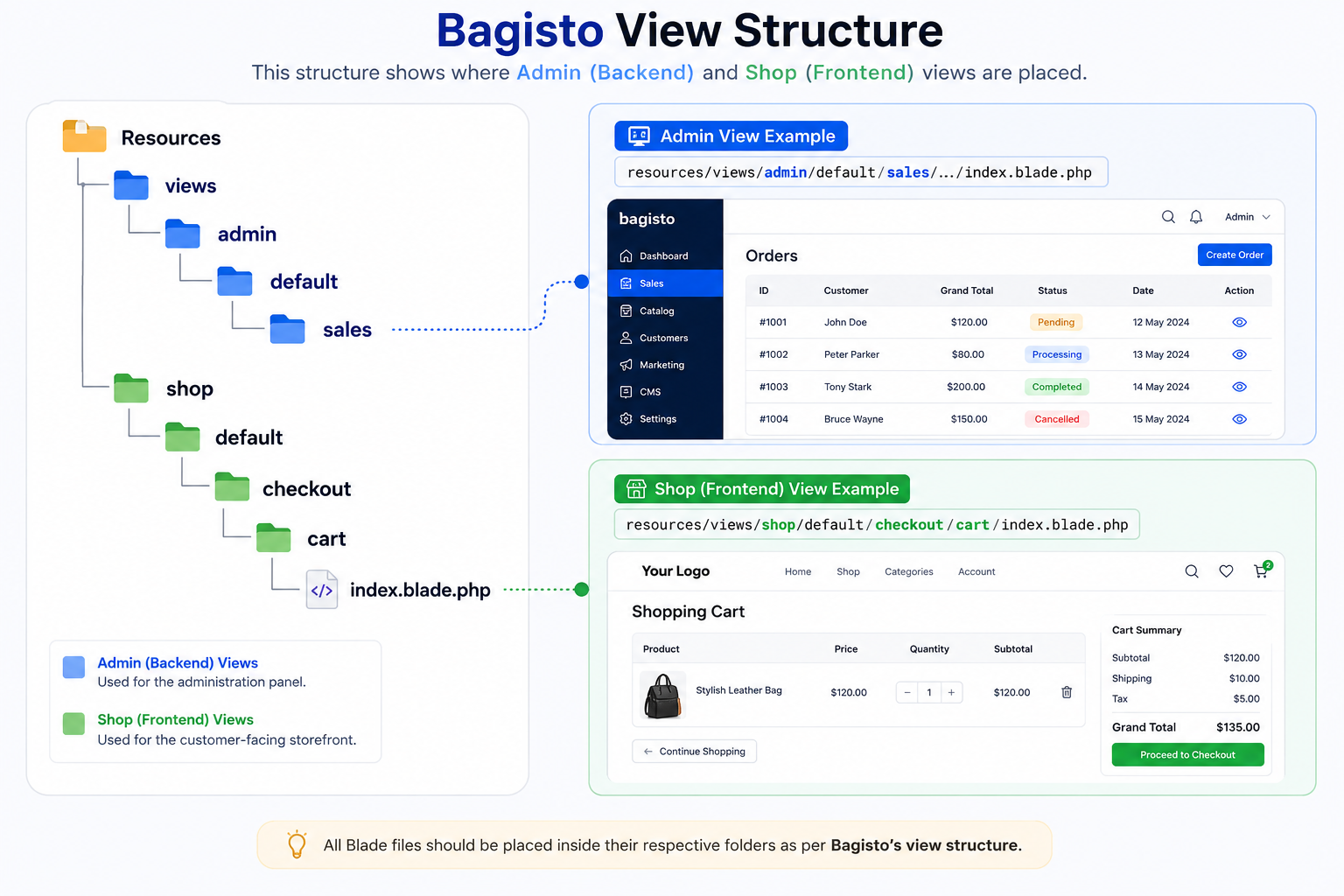Click the blue Admin Views legend swatch
Viewport: 1344px width, 896px height.
pyautogui.click(x=74, y=668)
